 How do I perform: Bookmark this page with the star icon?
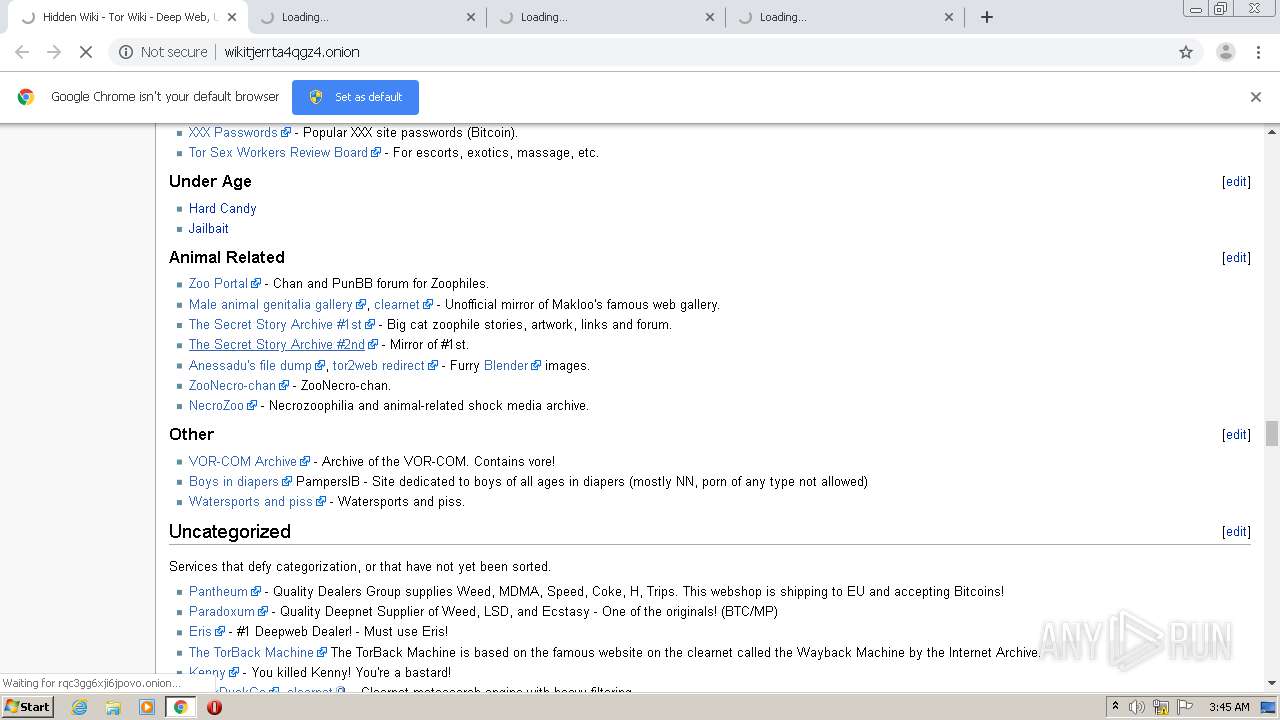click(1186, 52)
